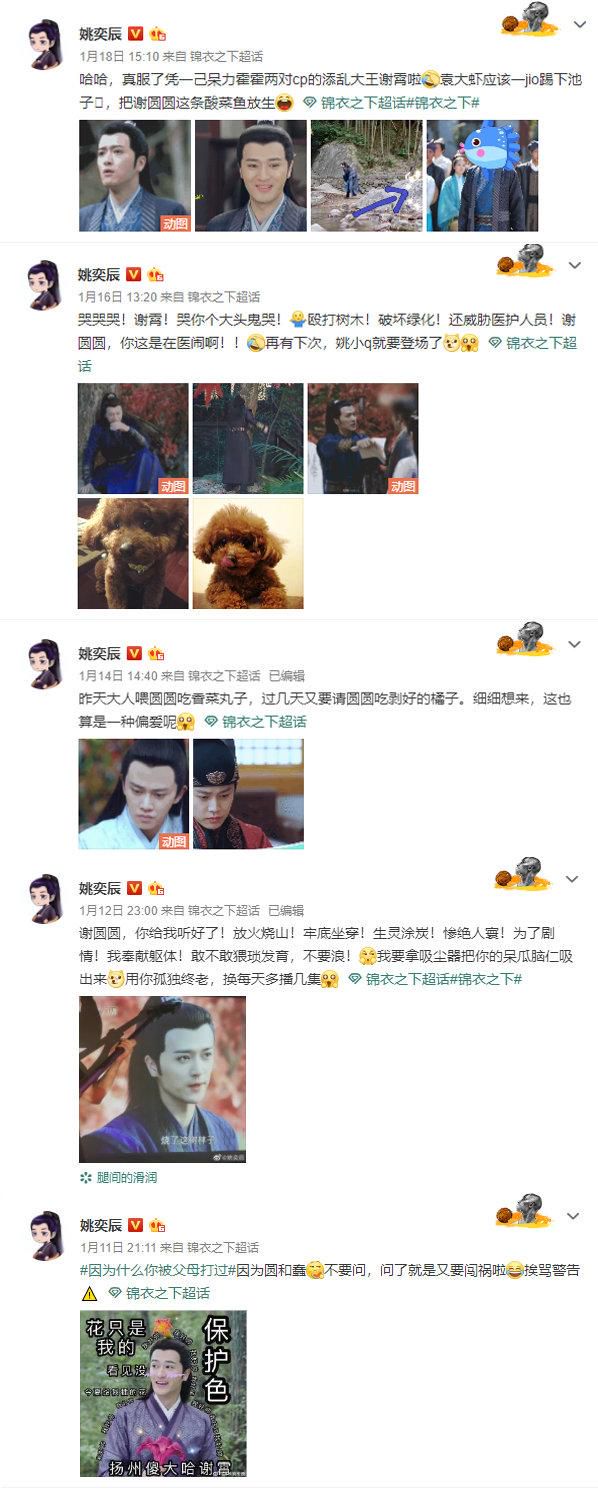Click the orange V verified badge on first post

click(x=135, y=34)
